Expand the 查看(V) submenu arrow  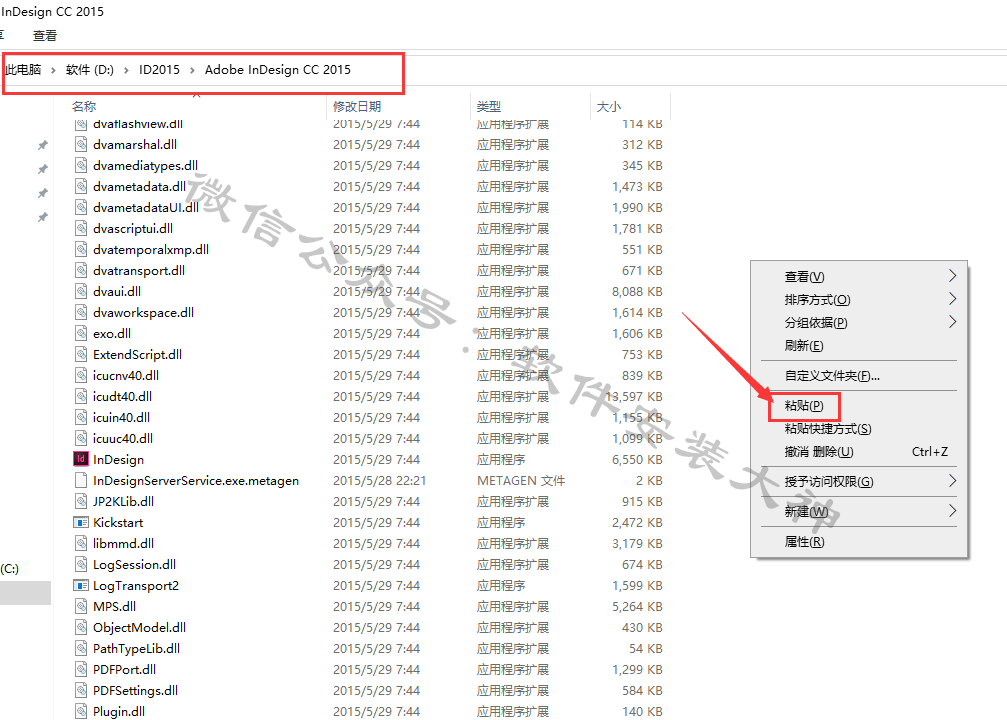click(x=952, y=276)
